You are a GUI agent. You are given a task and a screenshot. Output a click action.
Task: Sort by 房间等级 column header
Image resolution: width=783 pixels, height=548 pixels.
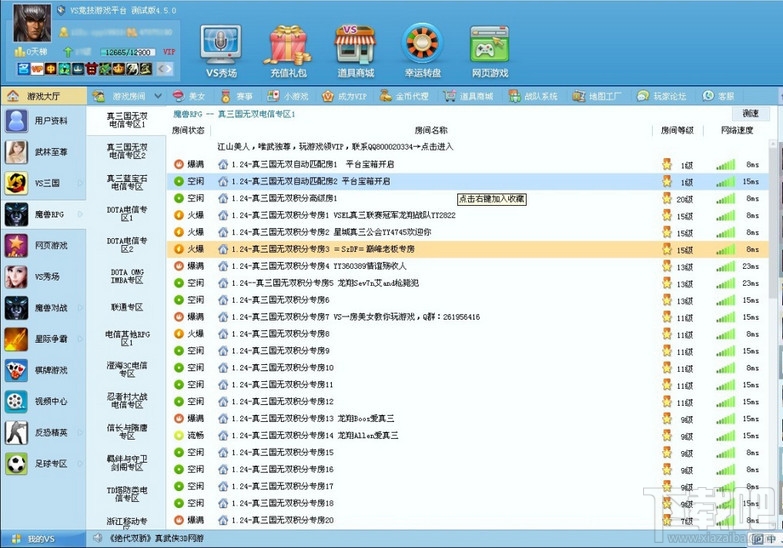(x=677, y=130)
